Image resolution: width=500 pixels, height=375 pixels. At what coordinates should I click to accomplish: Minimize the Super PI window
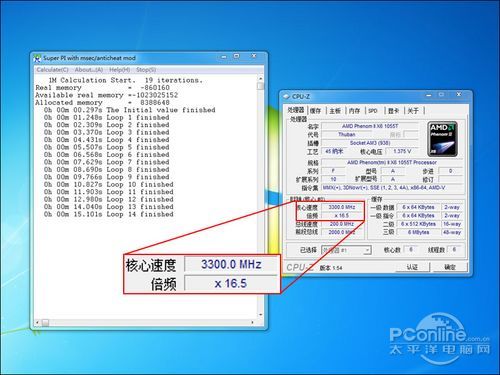pos(224,57)
